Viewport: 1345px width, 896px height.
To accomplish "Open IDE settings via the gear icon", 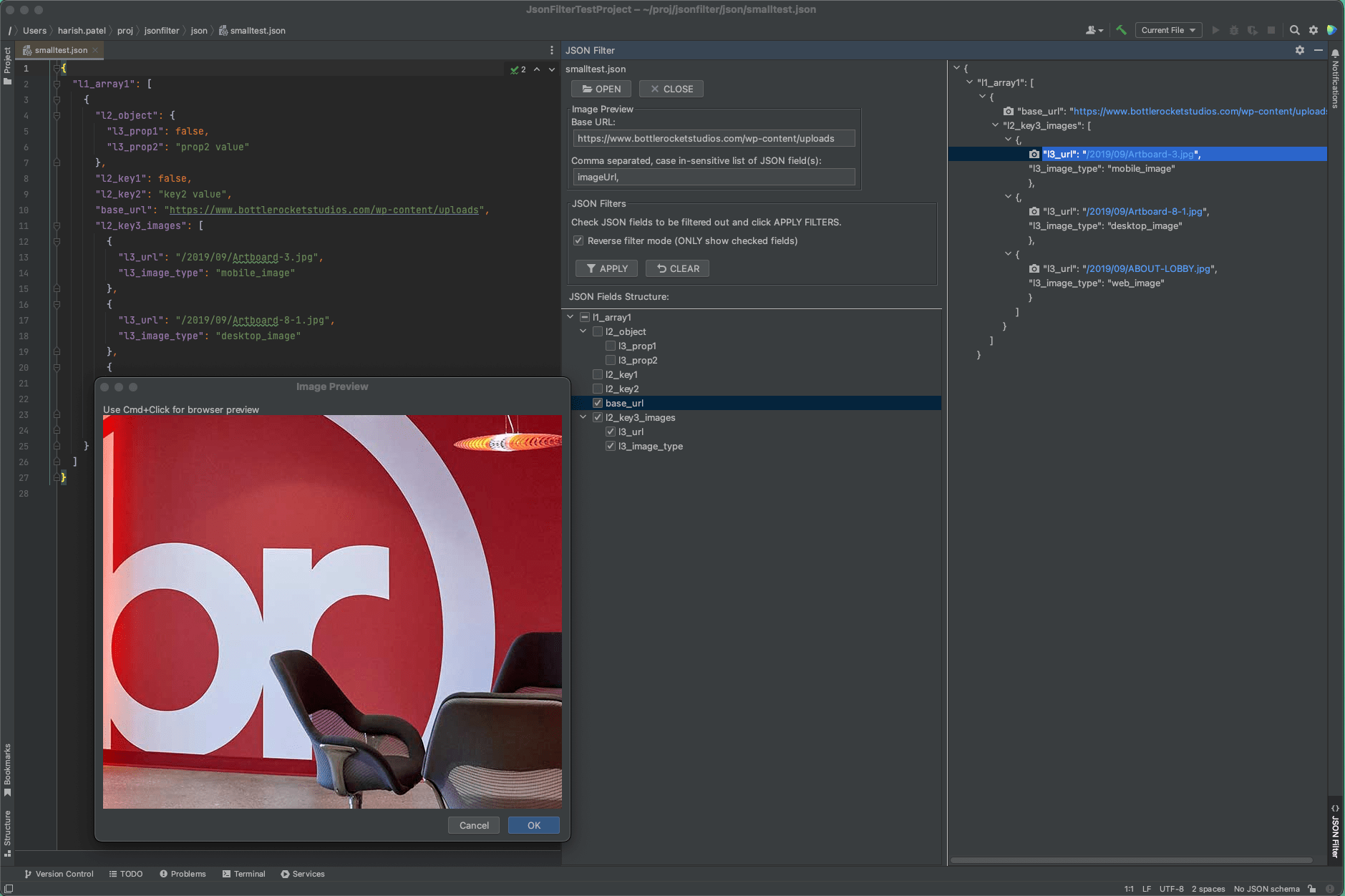I will pyautogui.click(x=1313, y=30).
